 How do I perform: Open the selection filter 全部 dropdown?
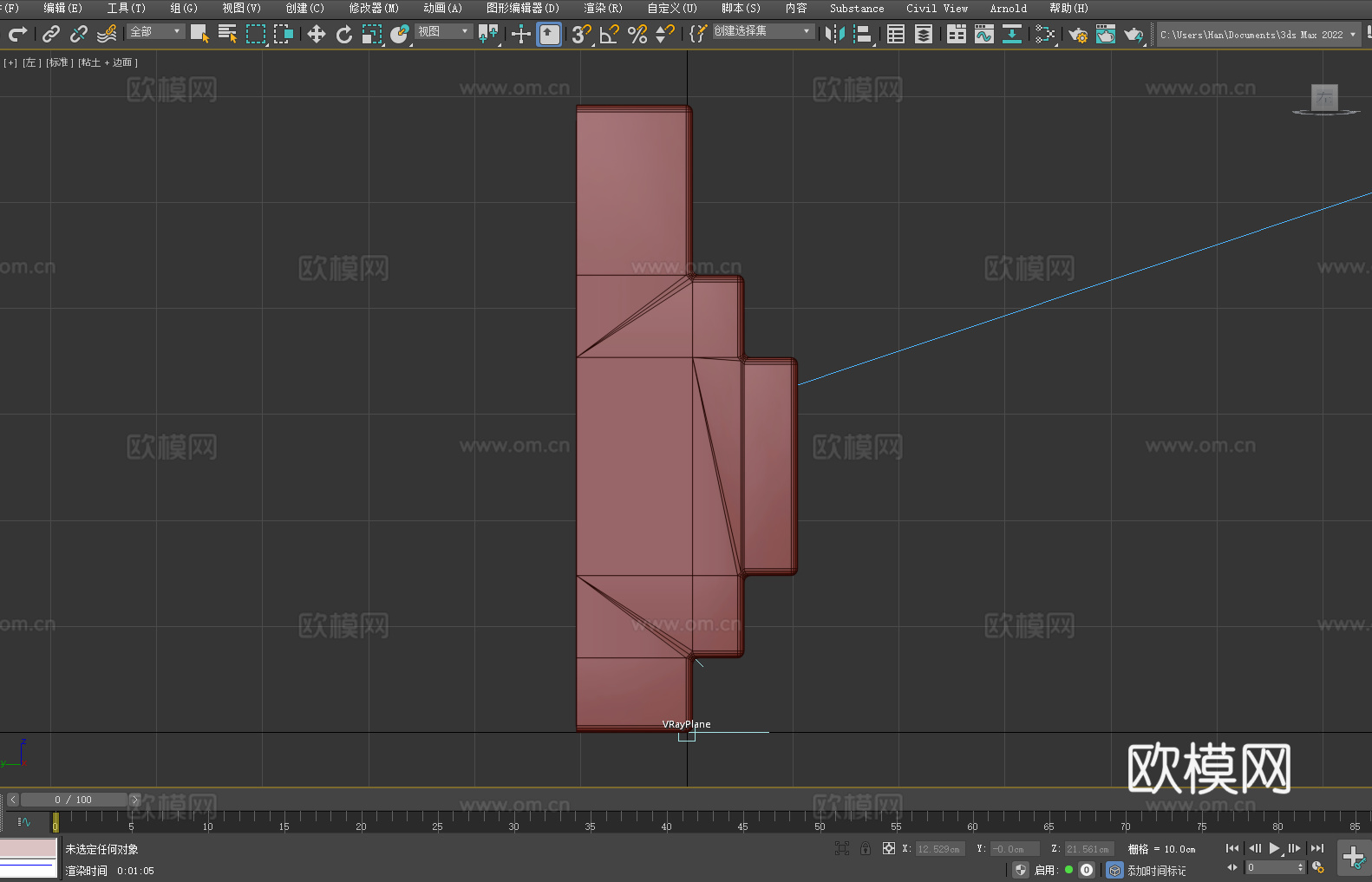pyautogui.click(x=156, y=31)
